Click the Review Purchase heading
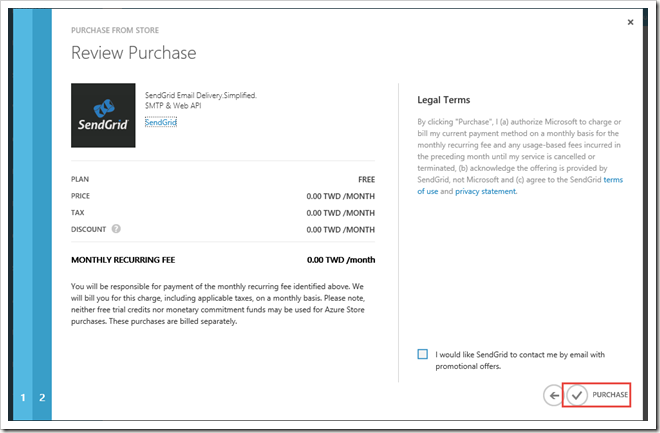This screenshot has height=433, width=660. pyautogui.click(x=134, y=53)
